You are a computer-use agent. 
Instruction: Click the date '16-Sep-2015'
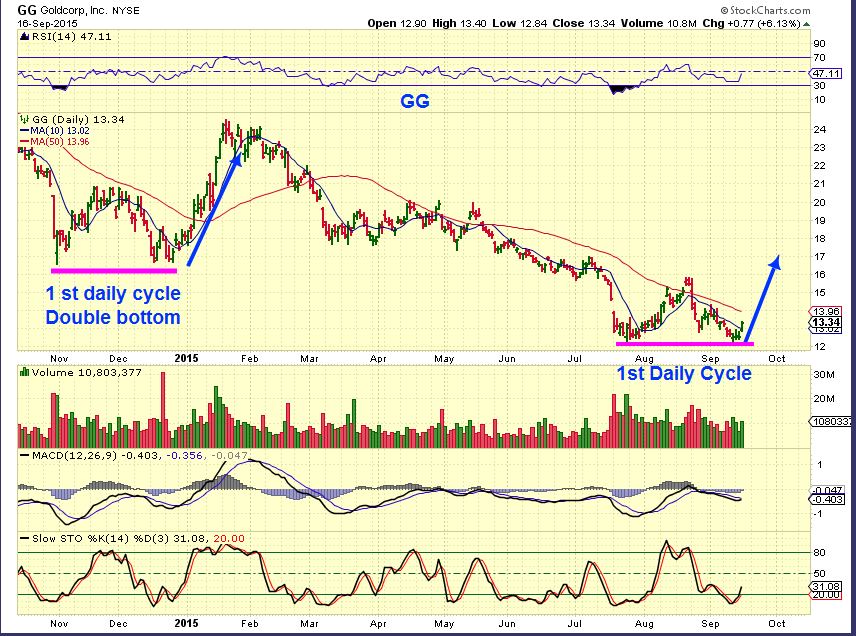pos(47,23)
